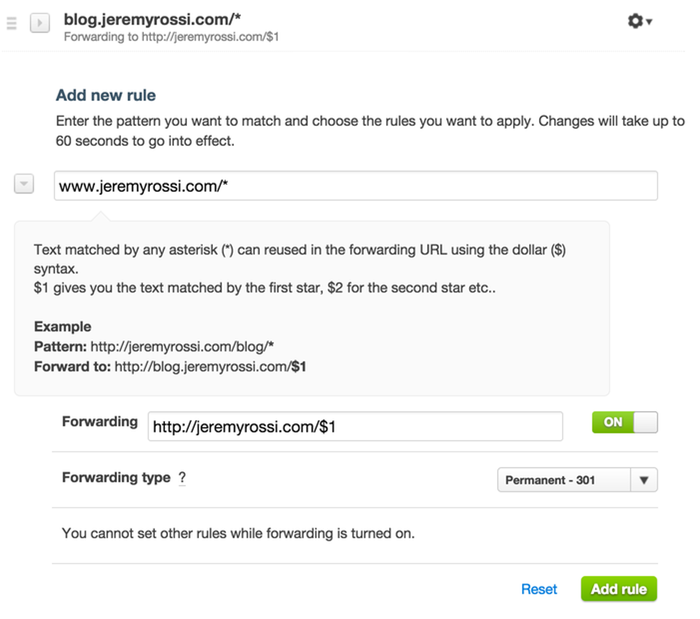Click the blog.jeremyrossi.com/* rule title
The height and width of the screenshot is (619, 700).
(x=152, y=19)
